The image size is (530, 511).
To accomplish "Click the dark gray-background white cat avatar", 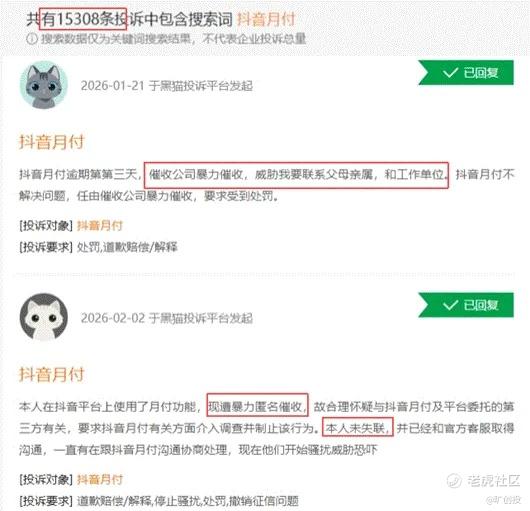I will point(44,317).
